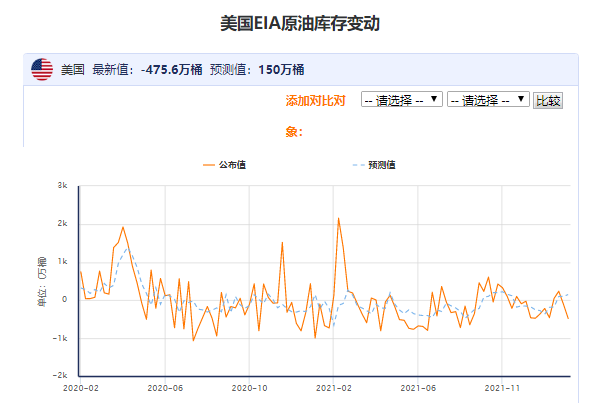Click the 2020-02 x-axis label

tap(81, 388)
